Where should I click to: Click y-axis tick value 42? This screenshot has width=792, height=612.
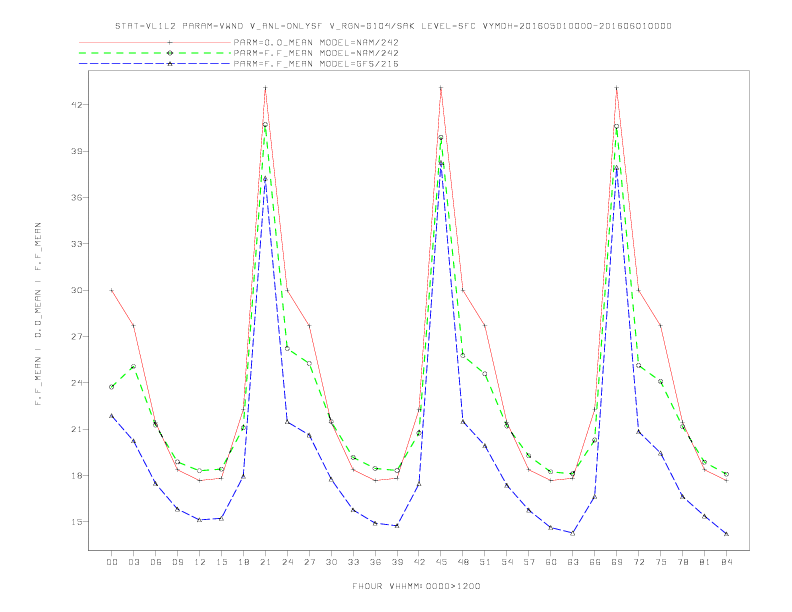pyautogui.click(x=77, y=105)
